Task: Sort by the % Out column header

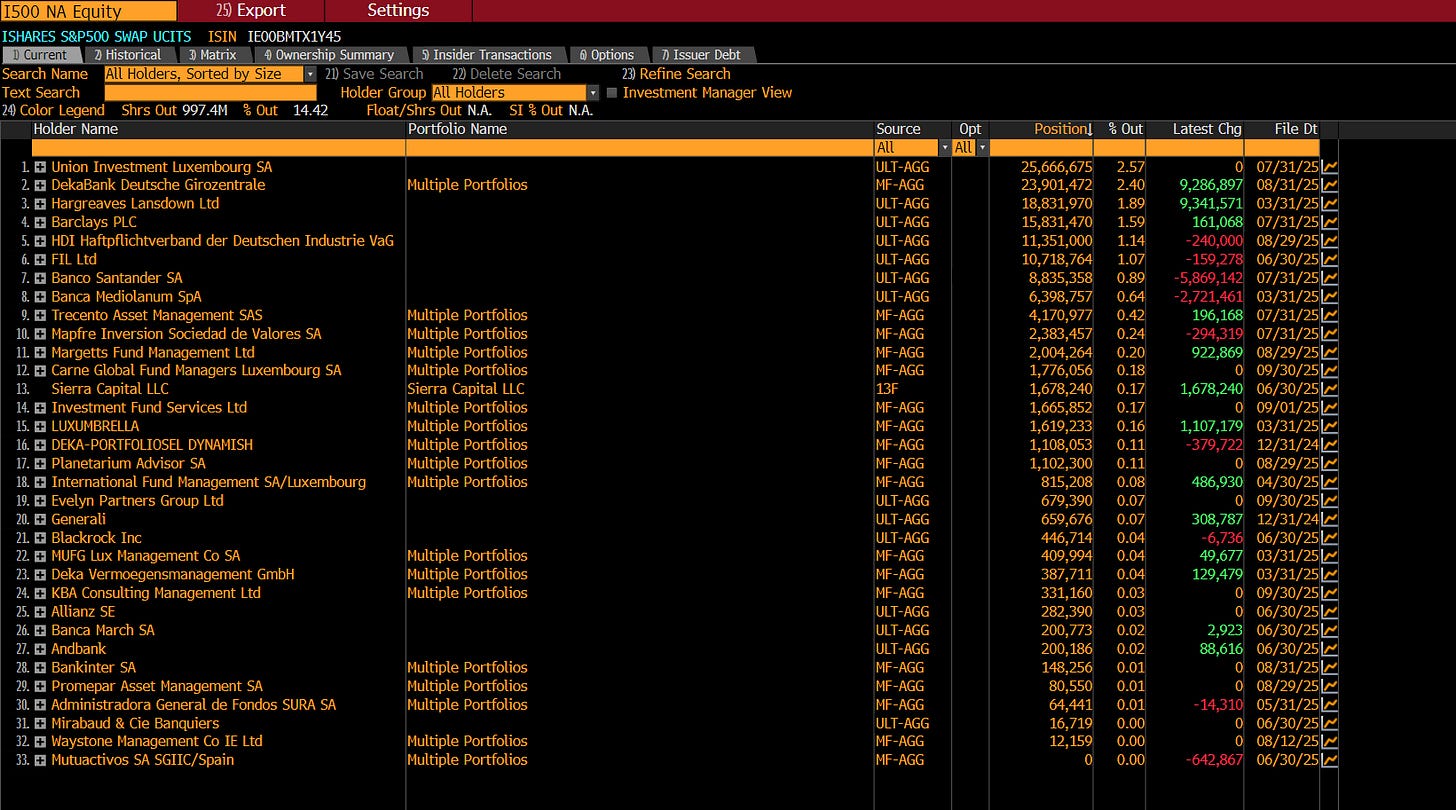Action: pos(1125,129)
